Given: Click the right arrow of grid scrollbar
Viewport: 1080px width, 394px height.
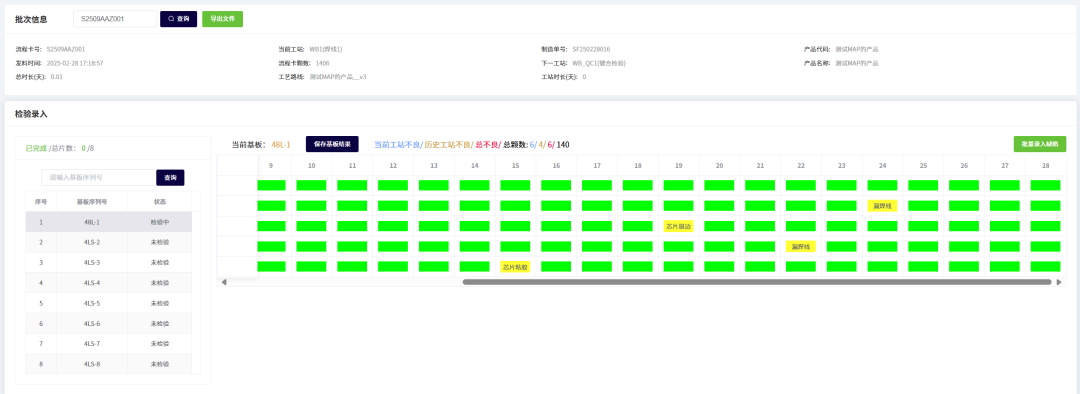Looking at the screenshot, I should click(1059, 282).
